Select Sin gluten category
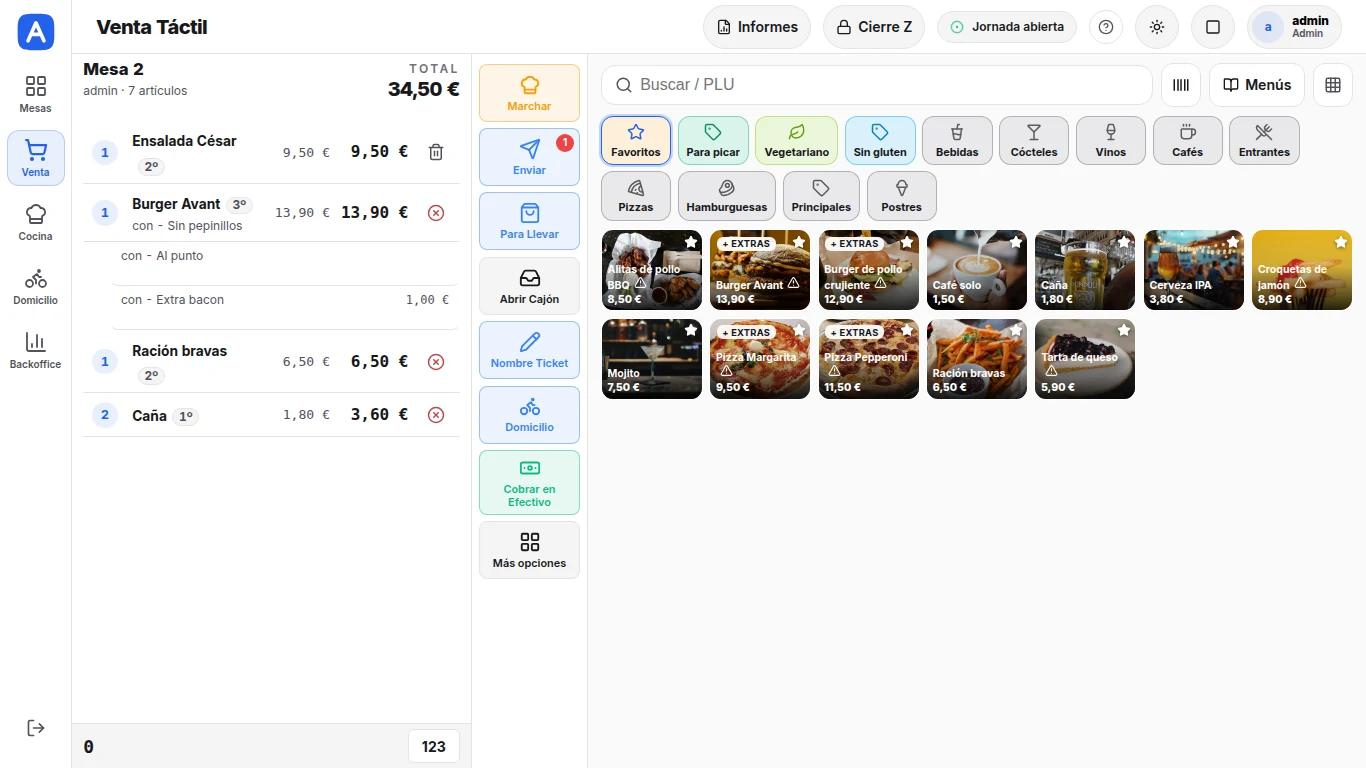The height and width of the screenshot is (768, 1366). (x=880, y=140)
